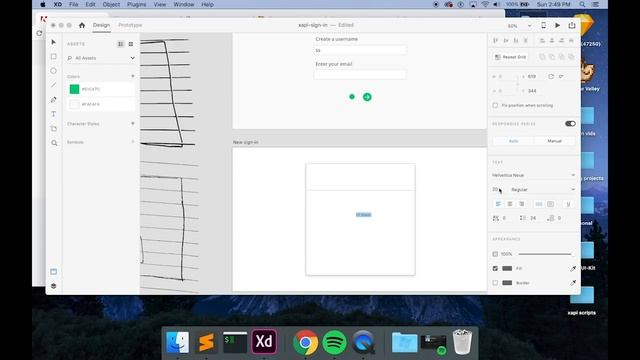Go to XD Home screen
The image size is (640, 360).
82,25
